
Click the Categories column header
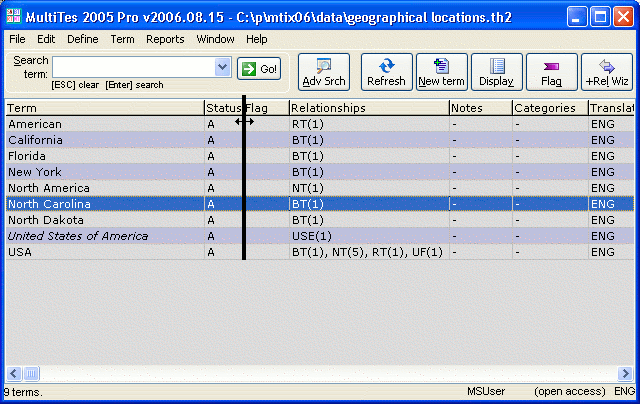tap(550, 108)
